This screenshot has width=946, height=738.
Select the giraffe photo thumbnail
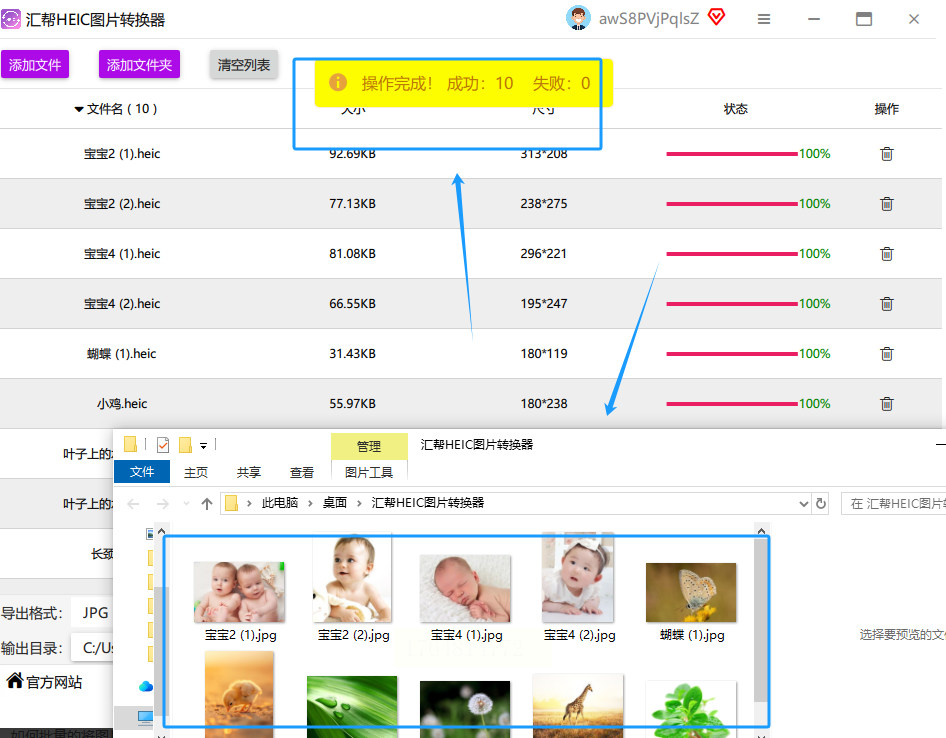coord(577,706)
